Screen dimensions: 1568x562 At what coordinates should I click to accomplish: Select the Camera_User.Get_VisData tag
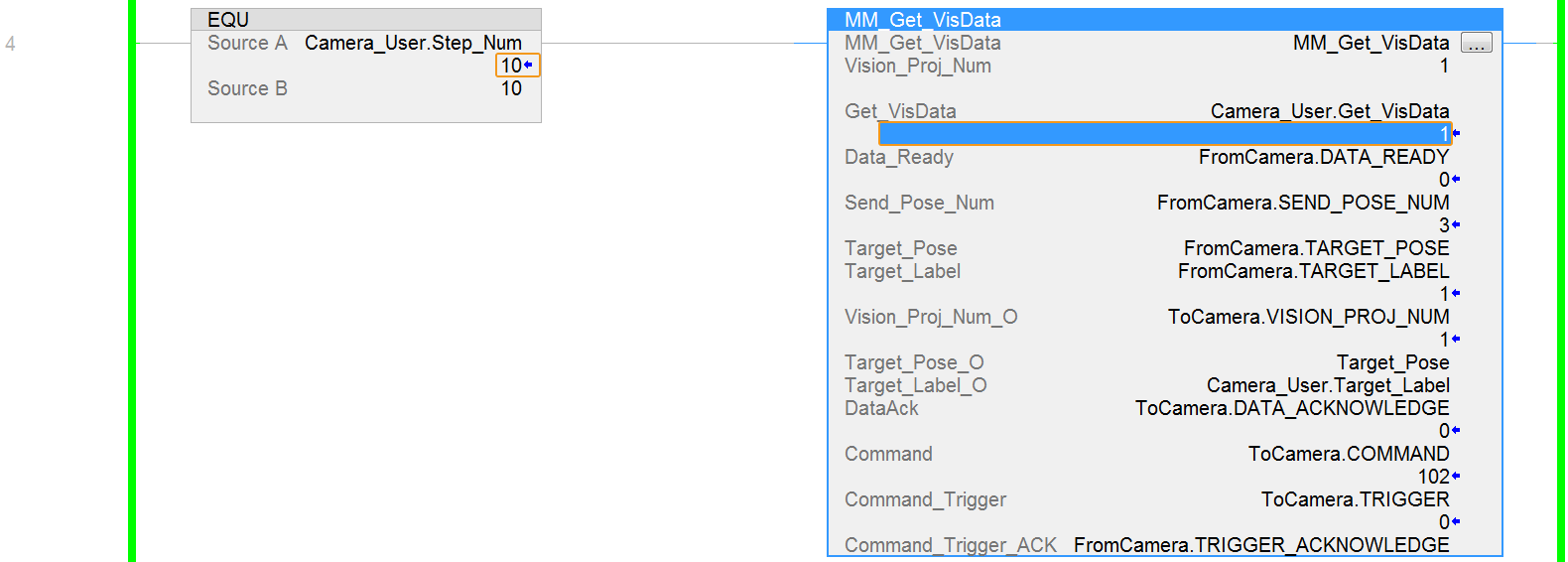point(1329,111)
